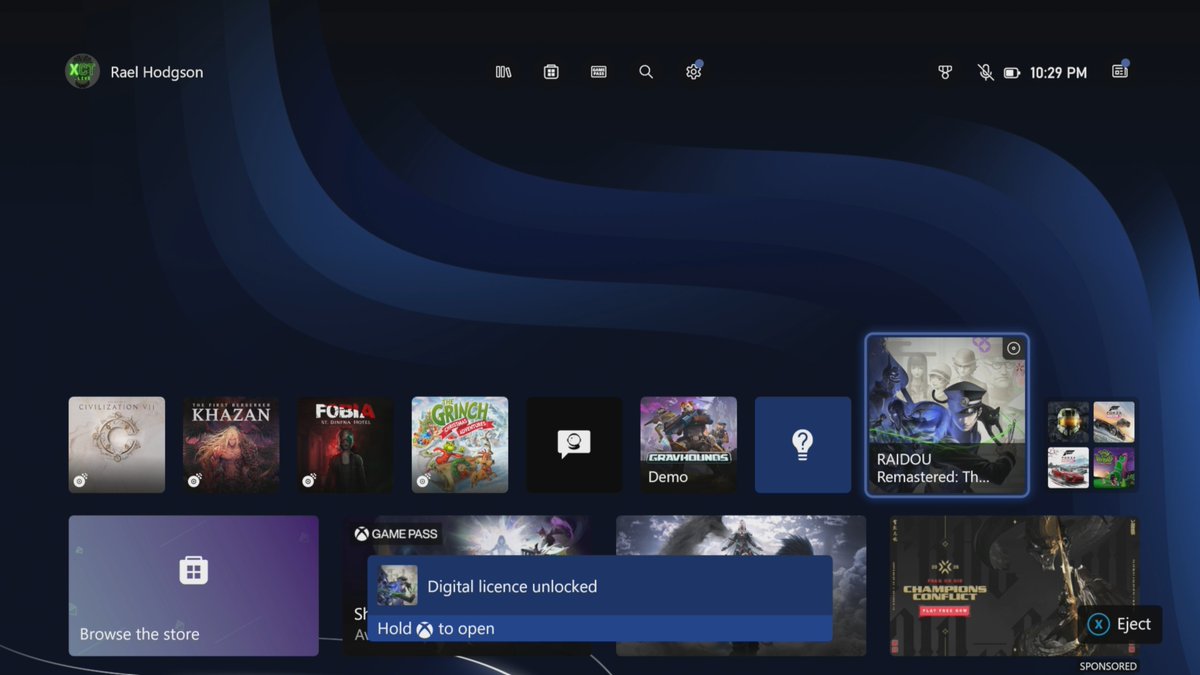Open My games & apps library icon
Viewport: 1200px width, 675px height.
point(503,72)
